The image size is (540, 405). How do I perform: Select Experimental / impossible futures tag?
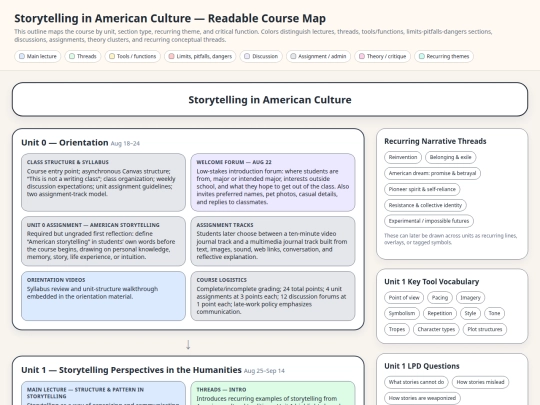429,221
